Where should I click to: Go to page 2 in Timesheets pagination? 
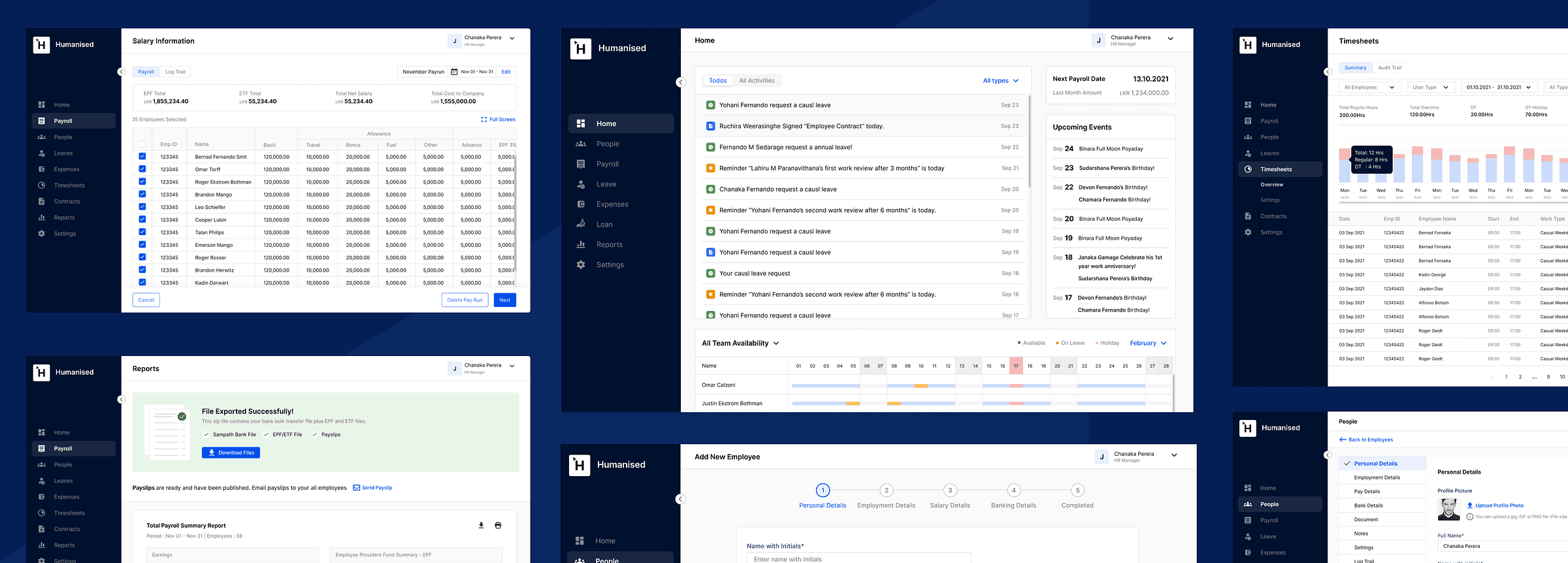click(1520, 377)
